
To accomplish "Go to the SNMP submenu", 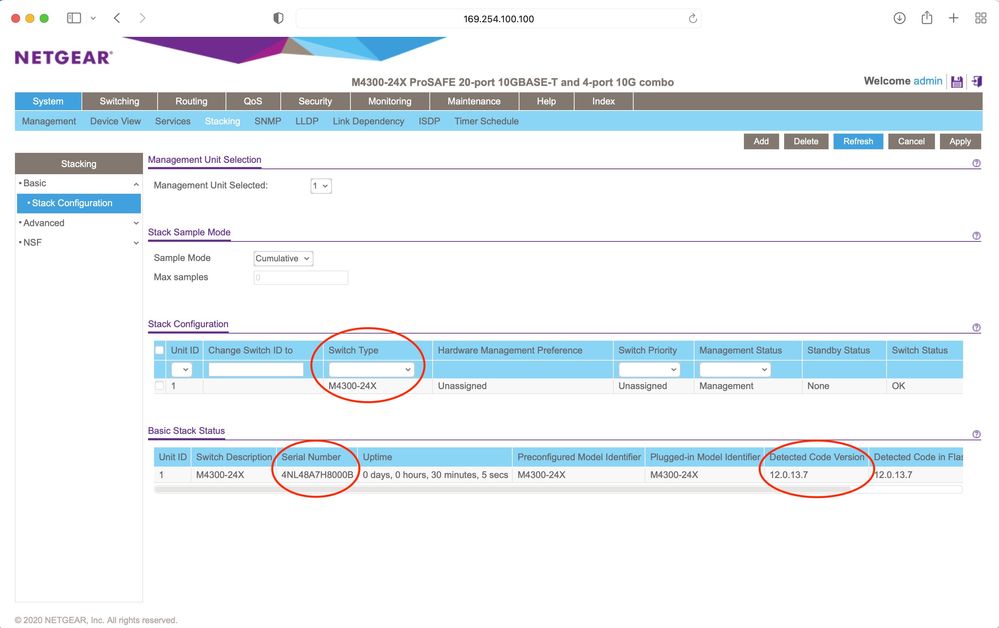I will [267, 121].
